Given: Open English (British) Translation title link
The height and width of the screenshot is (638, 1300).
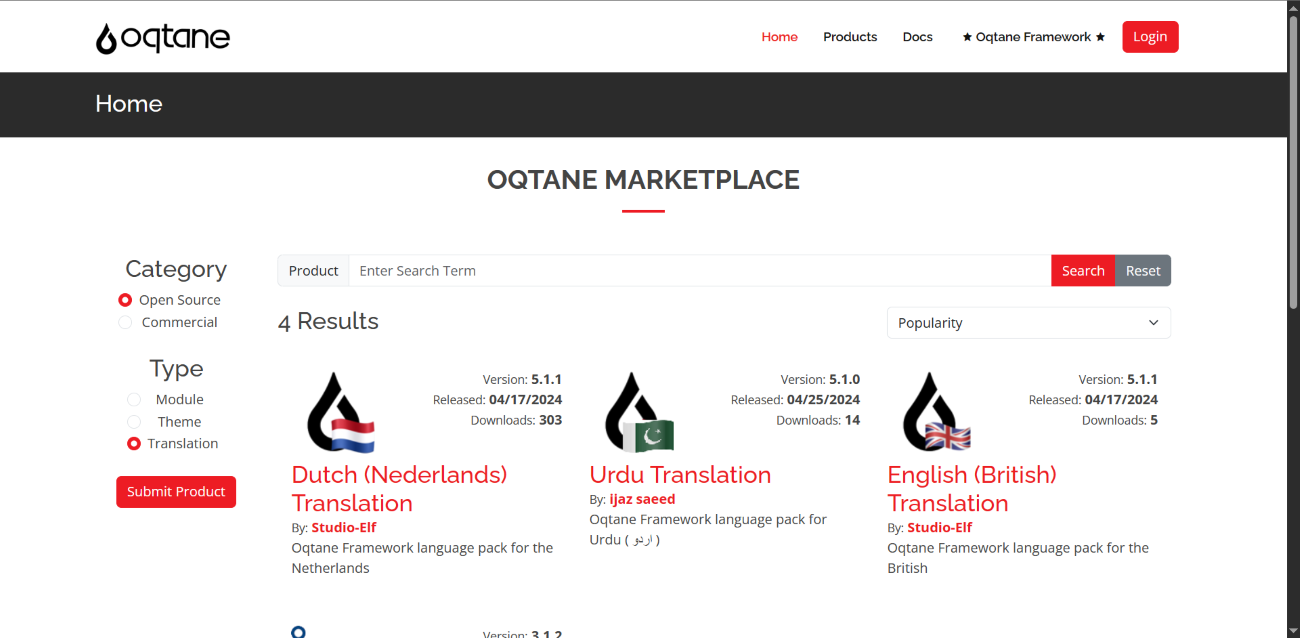Looking at the screenshot, I should (x=972, y=489).
